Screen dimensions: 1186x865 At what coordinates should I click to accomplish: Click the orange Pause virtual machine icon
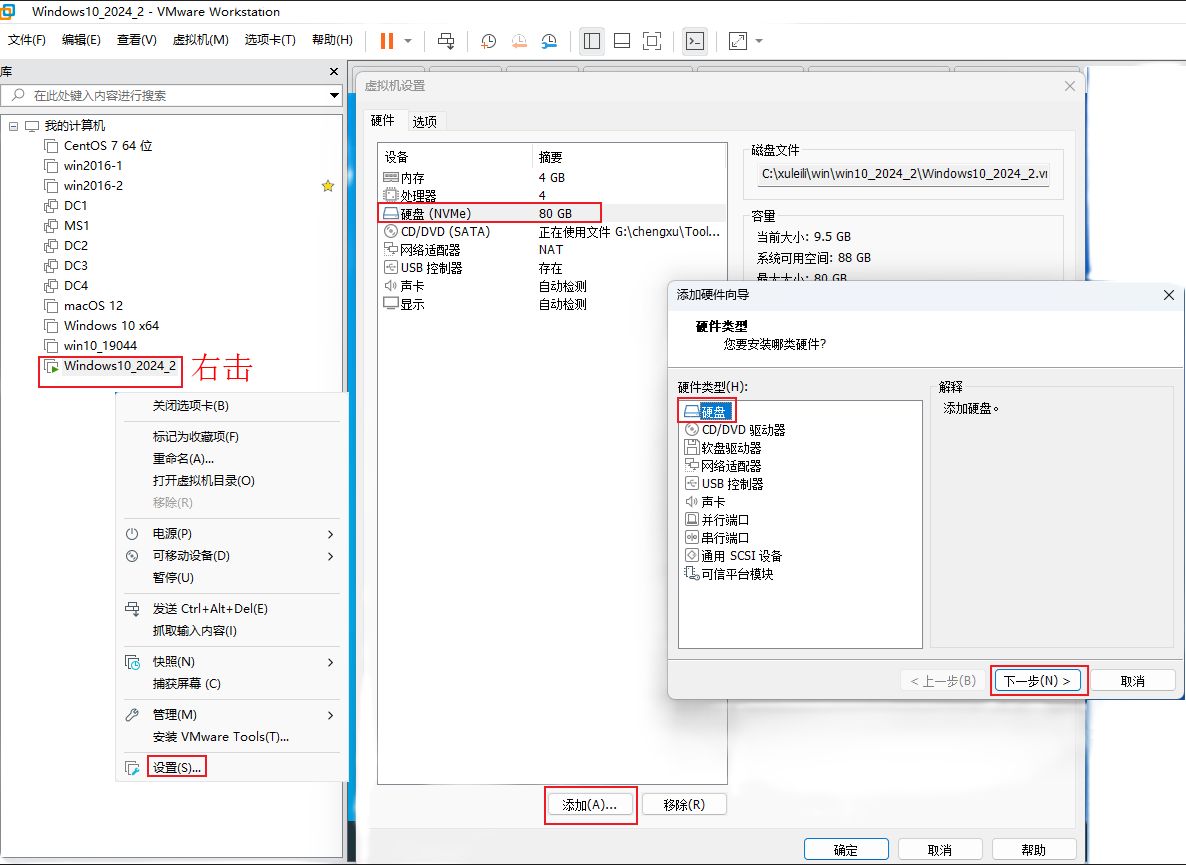(386, 41)
